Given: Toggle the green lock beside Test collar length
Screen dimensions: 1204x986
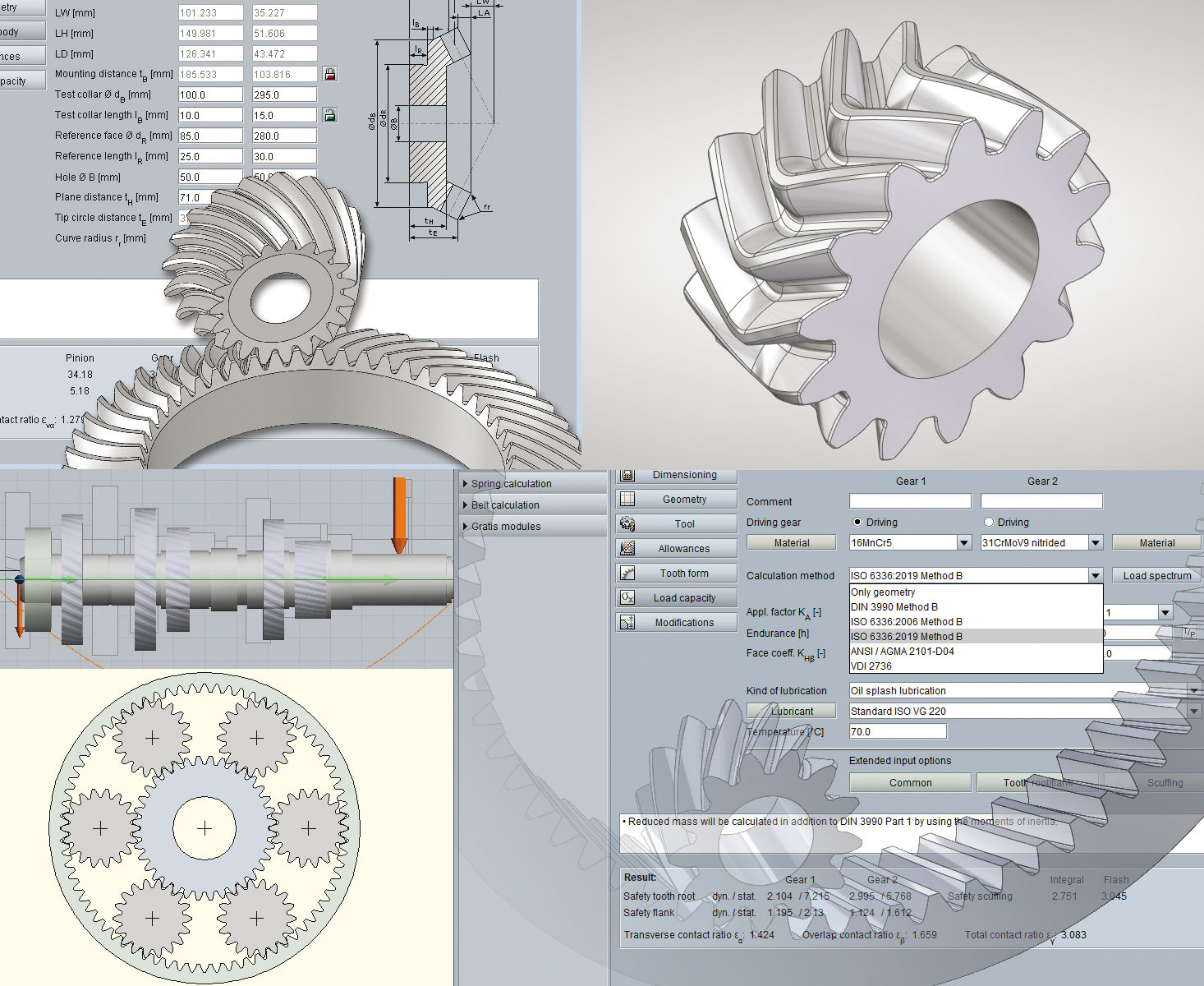Looking at the screenshot, I should click(x=330, y=115).
